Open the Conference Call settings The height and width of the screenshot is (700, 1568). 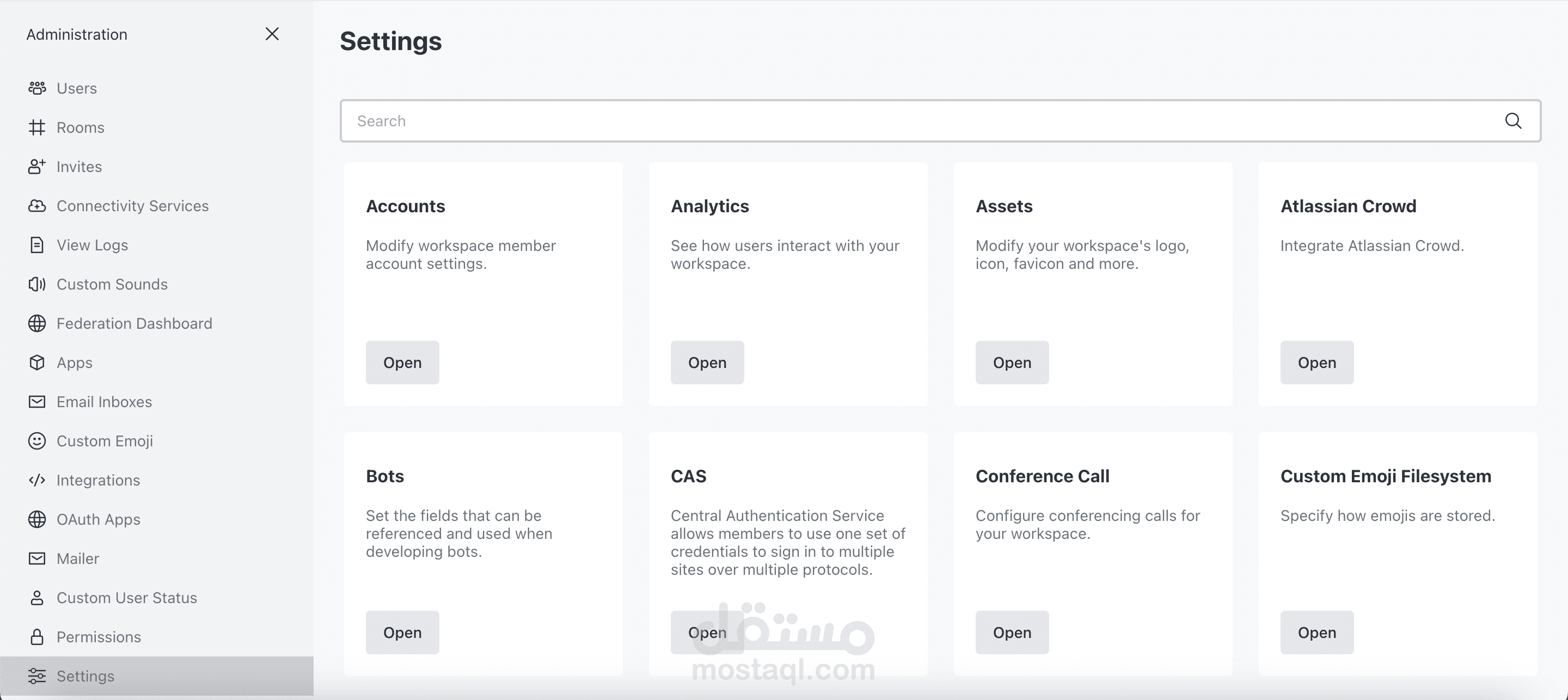coord(1012,633)
